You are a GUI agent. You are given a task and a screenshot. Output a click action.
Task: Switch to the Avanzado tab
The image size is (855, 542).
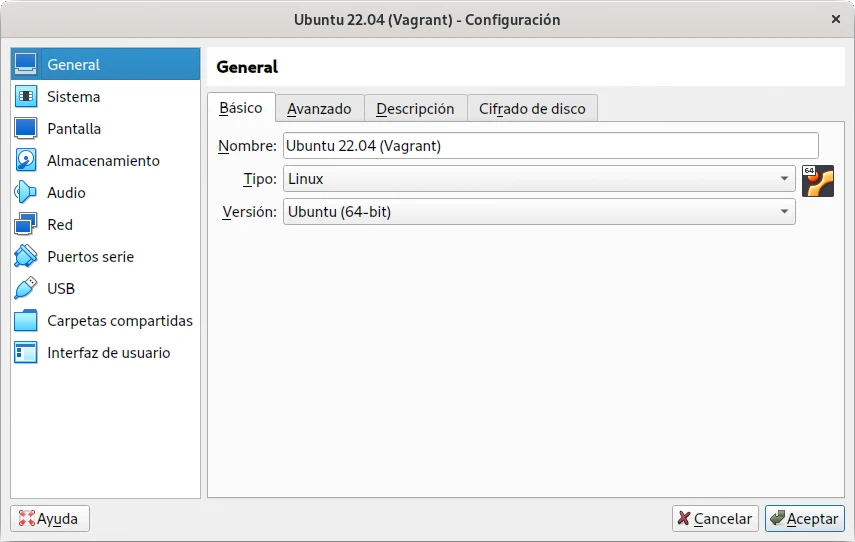319,109
